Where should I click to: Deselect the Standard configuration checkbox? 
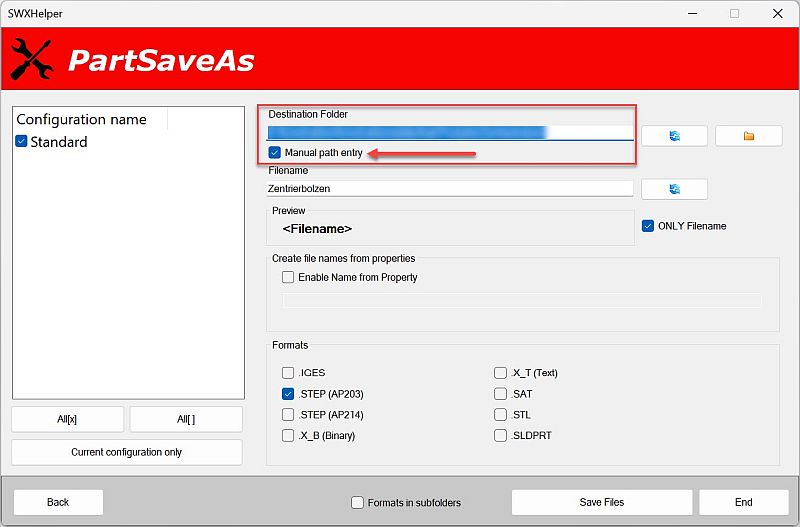[22, 142]
